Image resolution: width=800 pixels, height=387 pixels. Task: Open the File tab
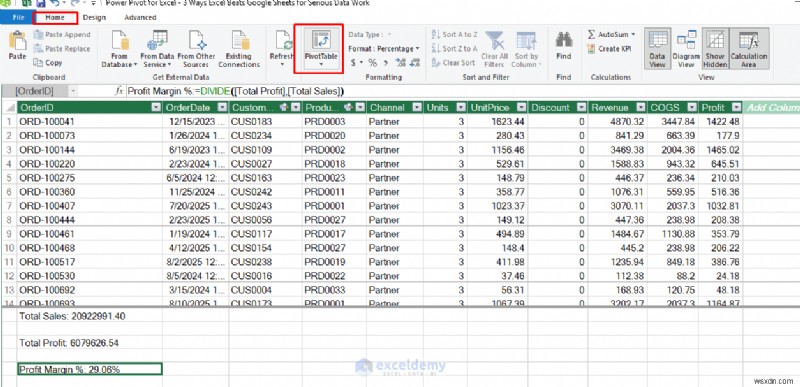tap(18, 17)
